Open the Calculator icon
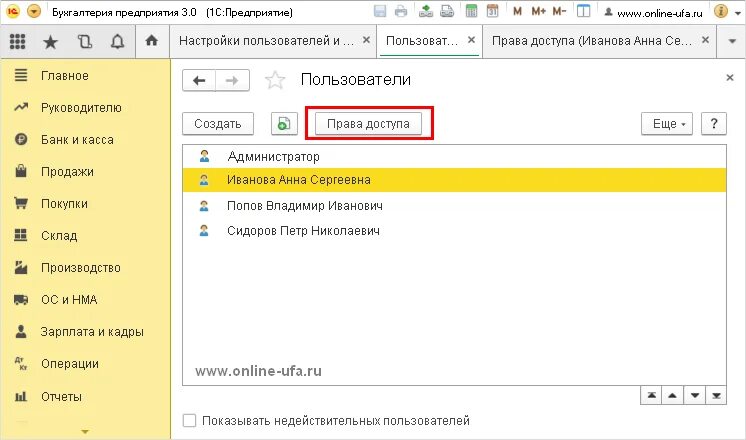The image size is (746, 440). 471,11
